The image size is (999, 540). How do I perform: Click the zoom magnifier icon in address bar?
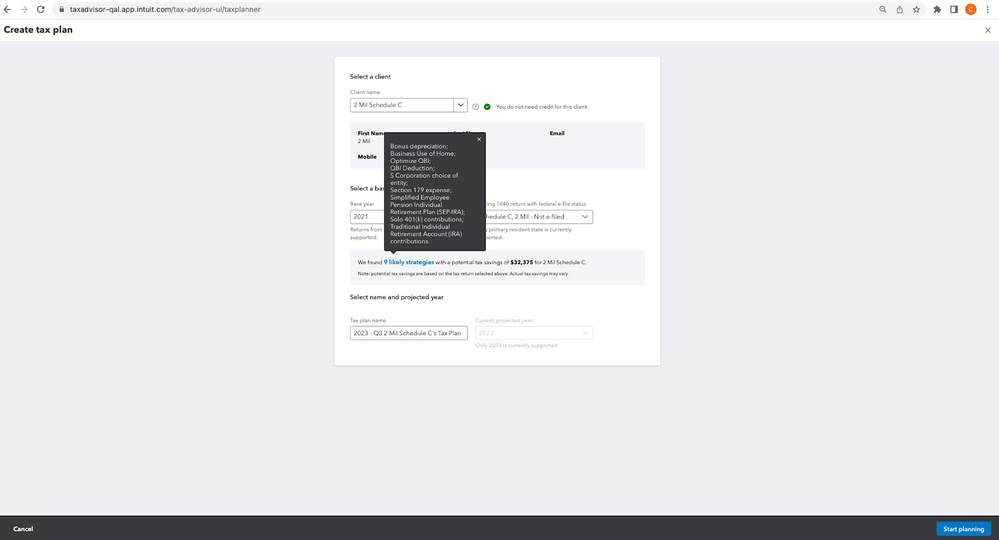point(882,9)
